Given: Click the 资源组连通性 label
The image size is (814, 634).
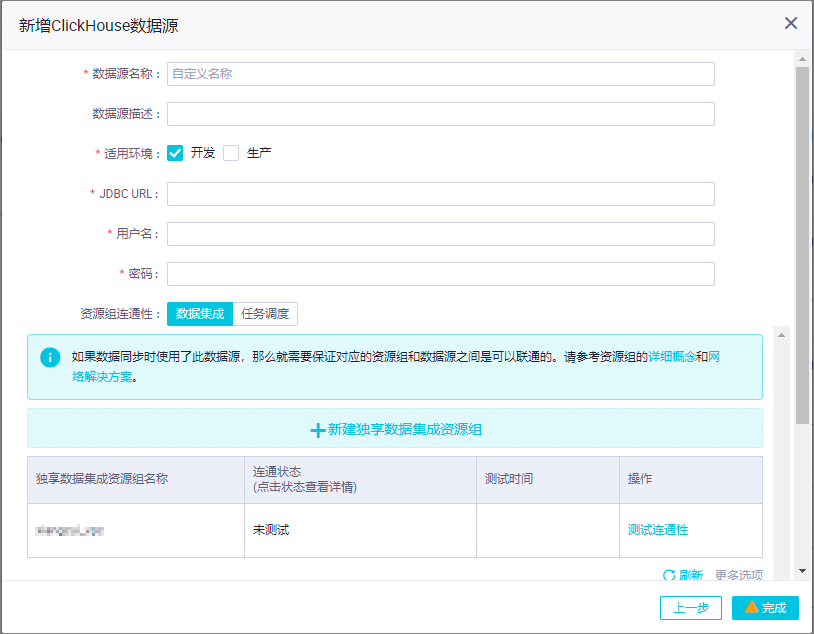Looking at the screenshot, I should click(120, 314).
